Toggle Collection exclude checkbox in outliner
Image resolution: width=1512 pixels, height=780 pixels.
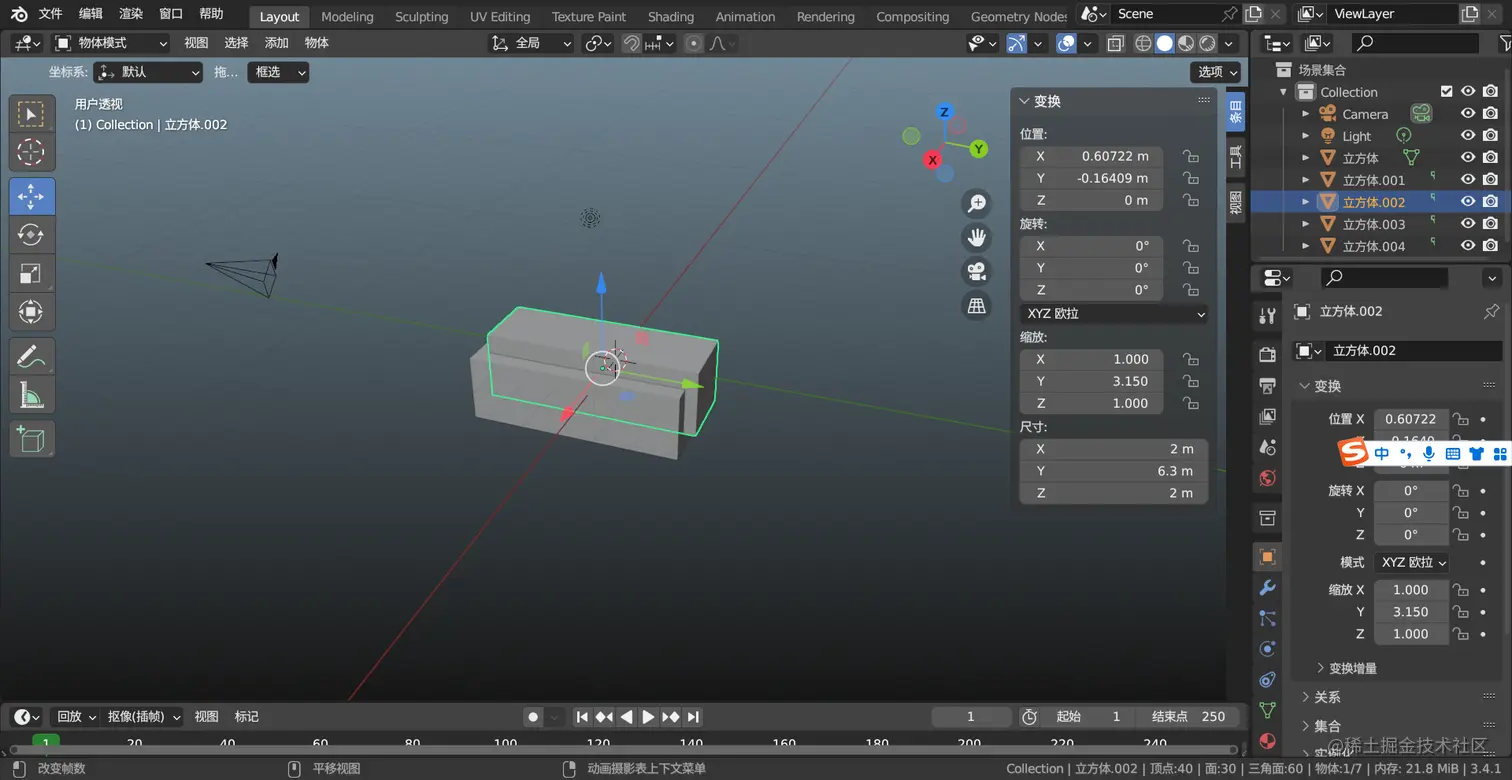click(x=1446, y=91)
